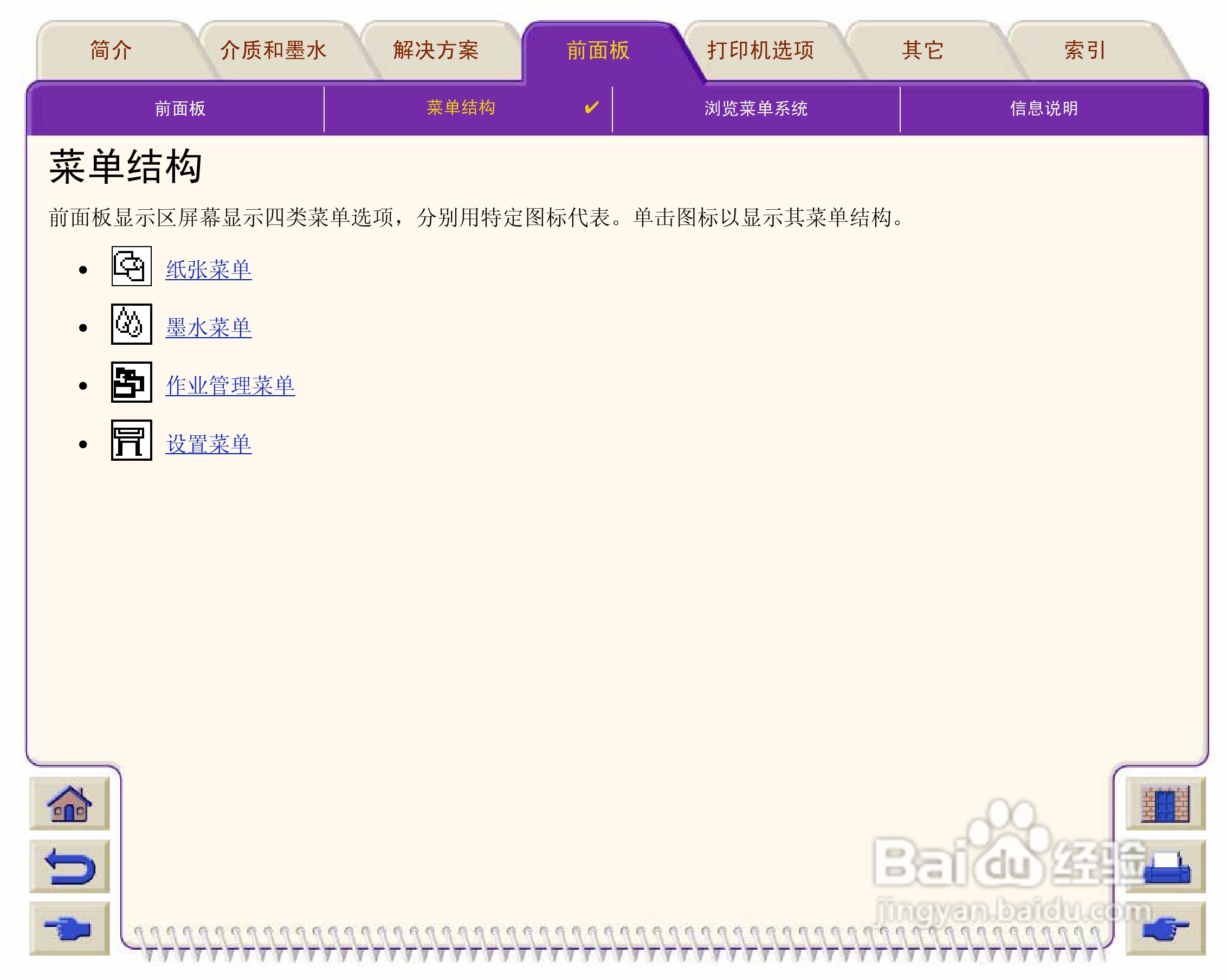Switch to the 介质和墨水 tab

point(273,50)
